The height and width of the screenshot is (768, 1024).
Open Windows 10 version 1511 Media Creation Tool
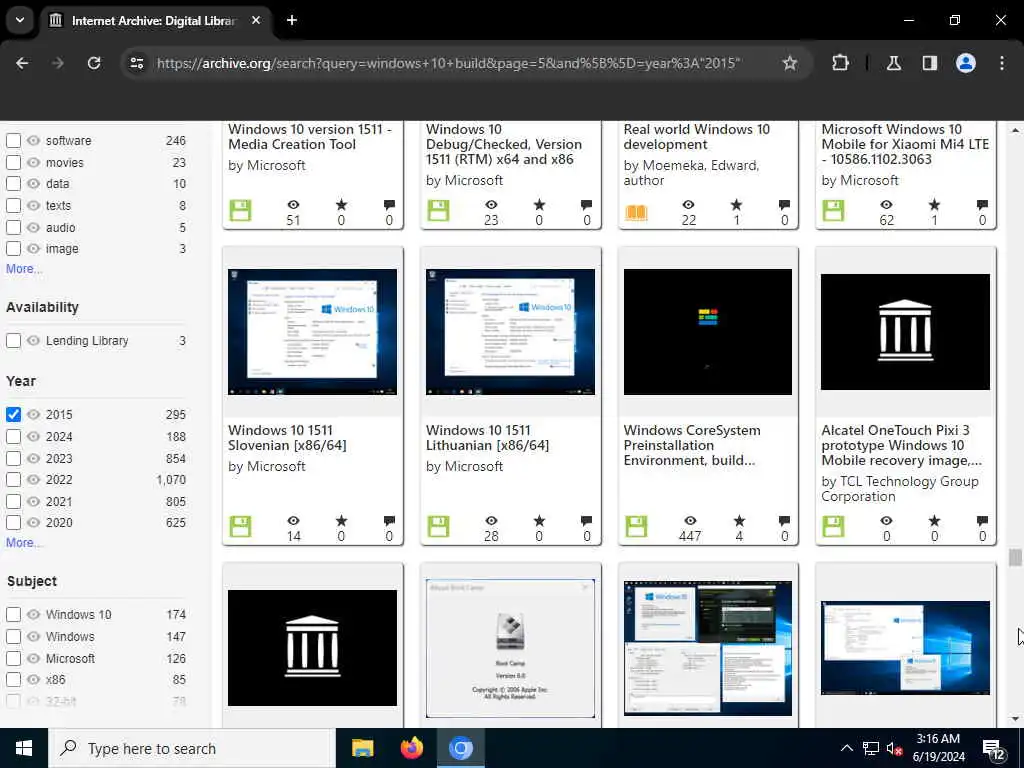point(310,136)
